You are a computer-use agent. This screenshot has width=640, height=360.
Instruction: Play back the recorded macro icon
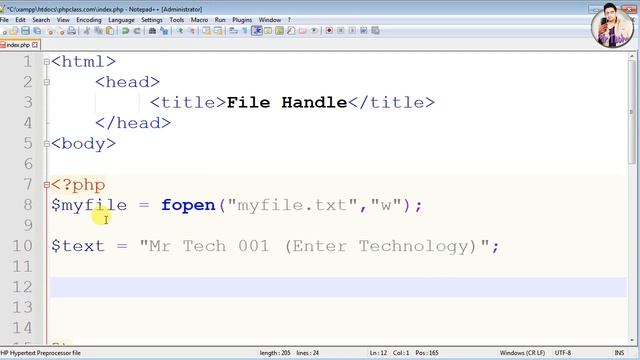coord(352,31)
